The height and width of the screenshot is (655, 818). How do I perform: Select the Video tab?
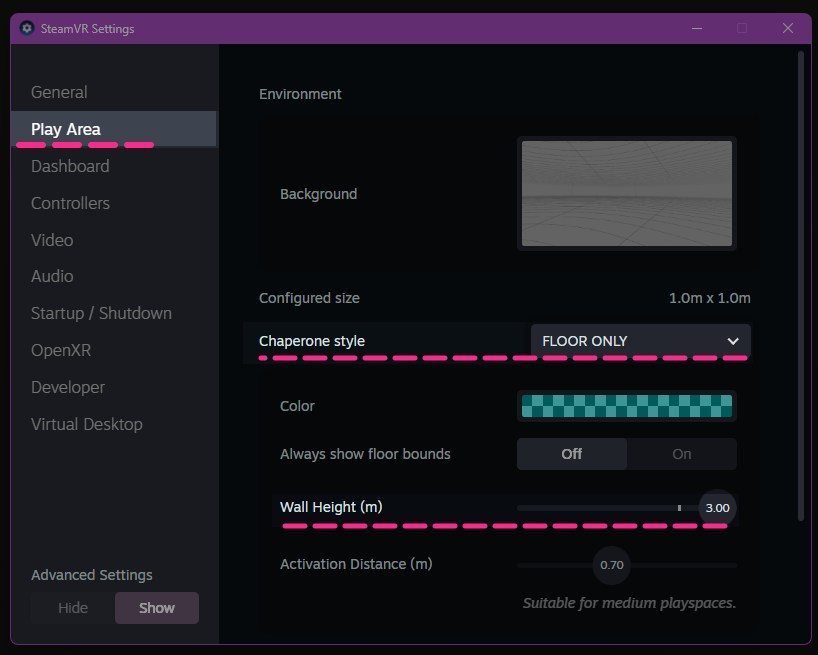(52, 240)
